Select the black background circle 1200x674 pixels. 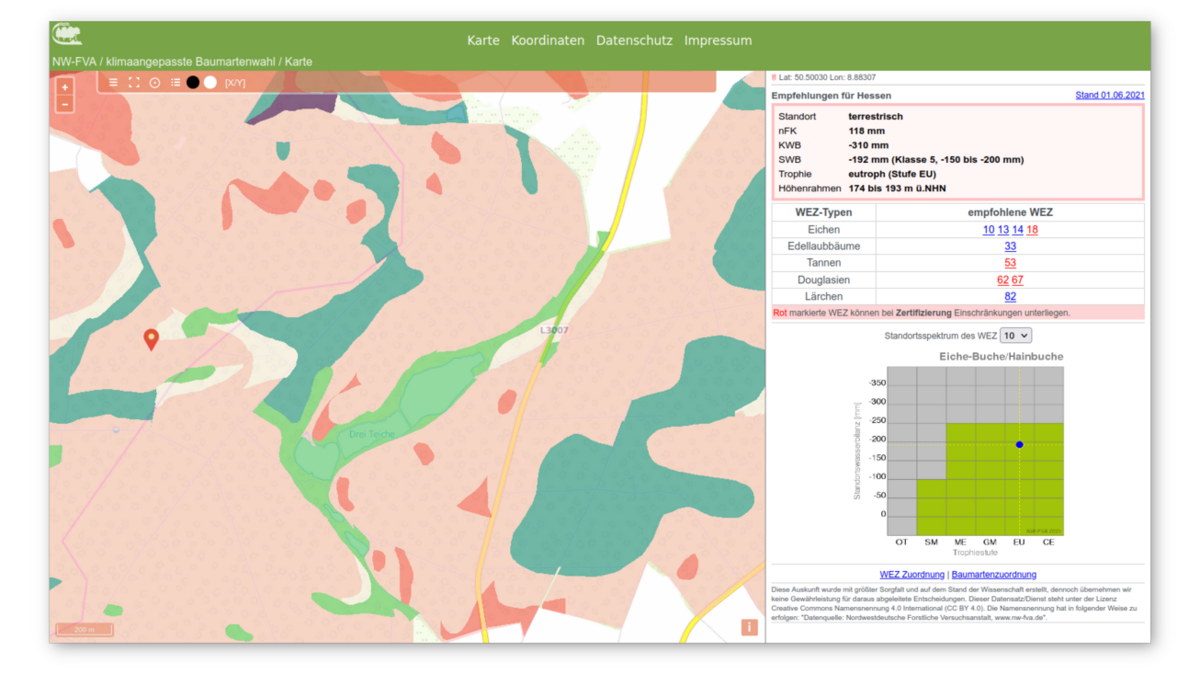click(x=193, y=83)
